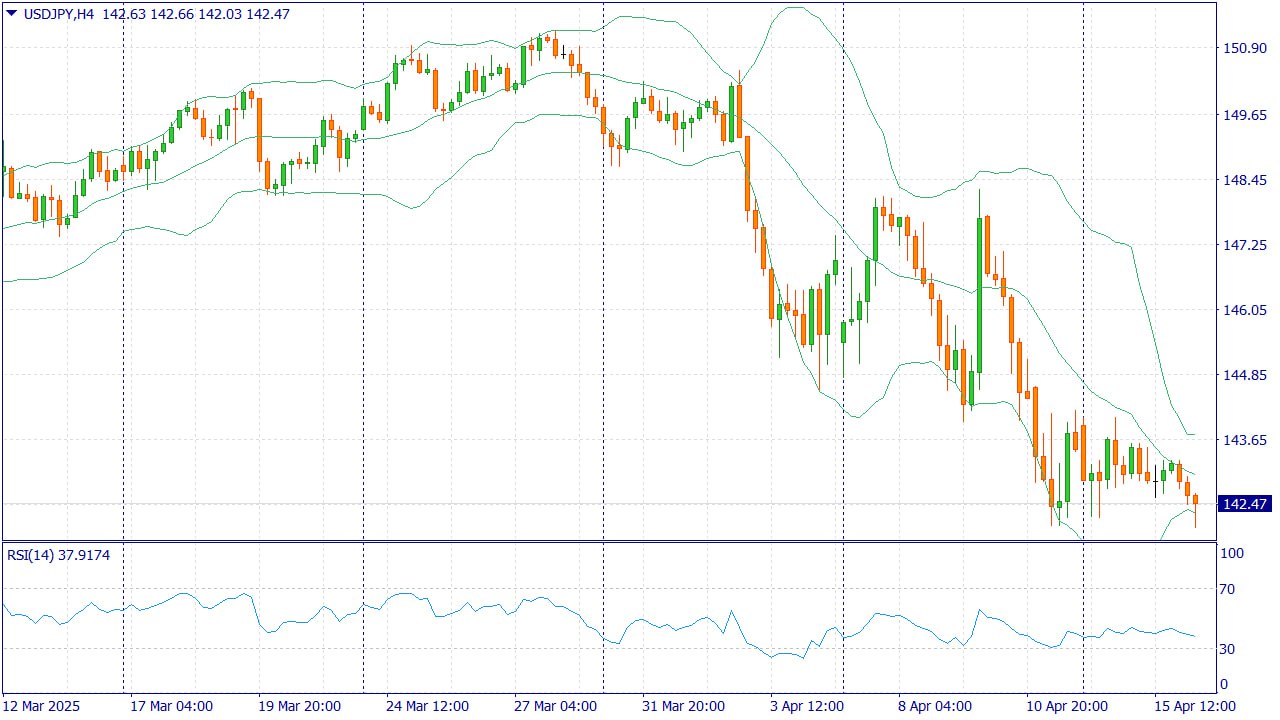The height and width of the screenshot is (720, 1280).
Task: Click the 19 Mar 20:00 time label
Action: click(300, 706)
